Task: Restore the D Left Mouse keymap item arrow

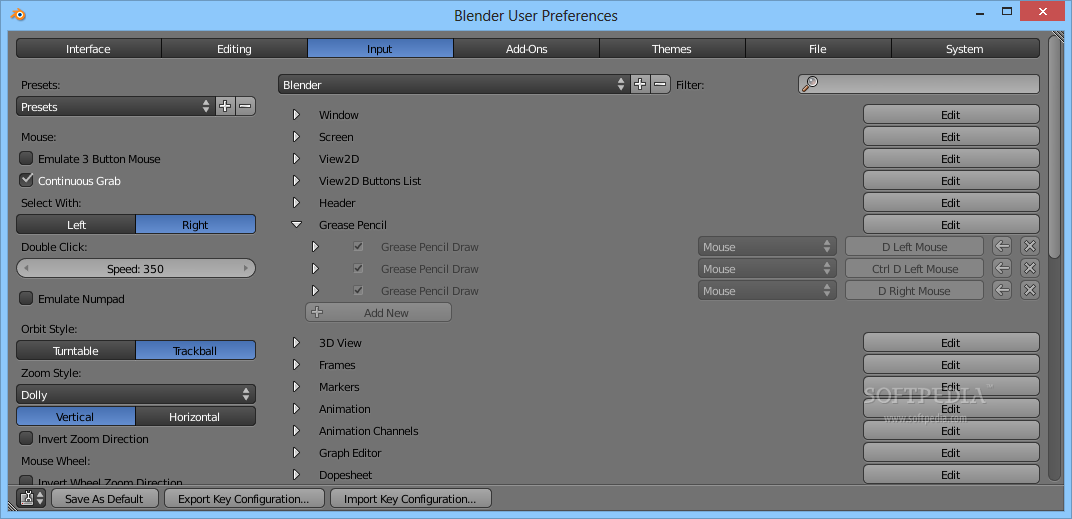Action: tap(1002, 247)
